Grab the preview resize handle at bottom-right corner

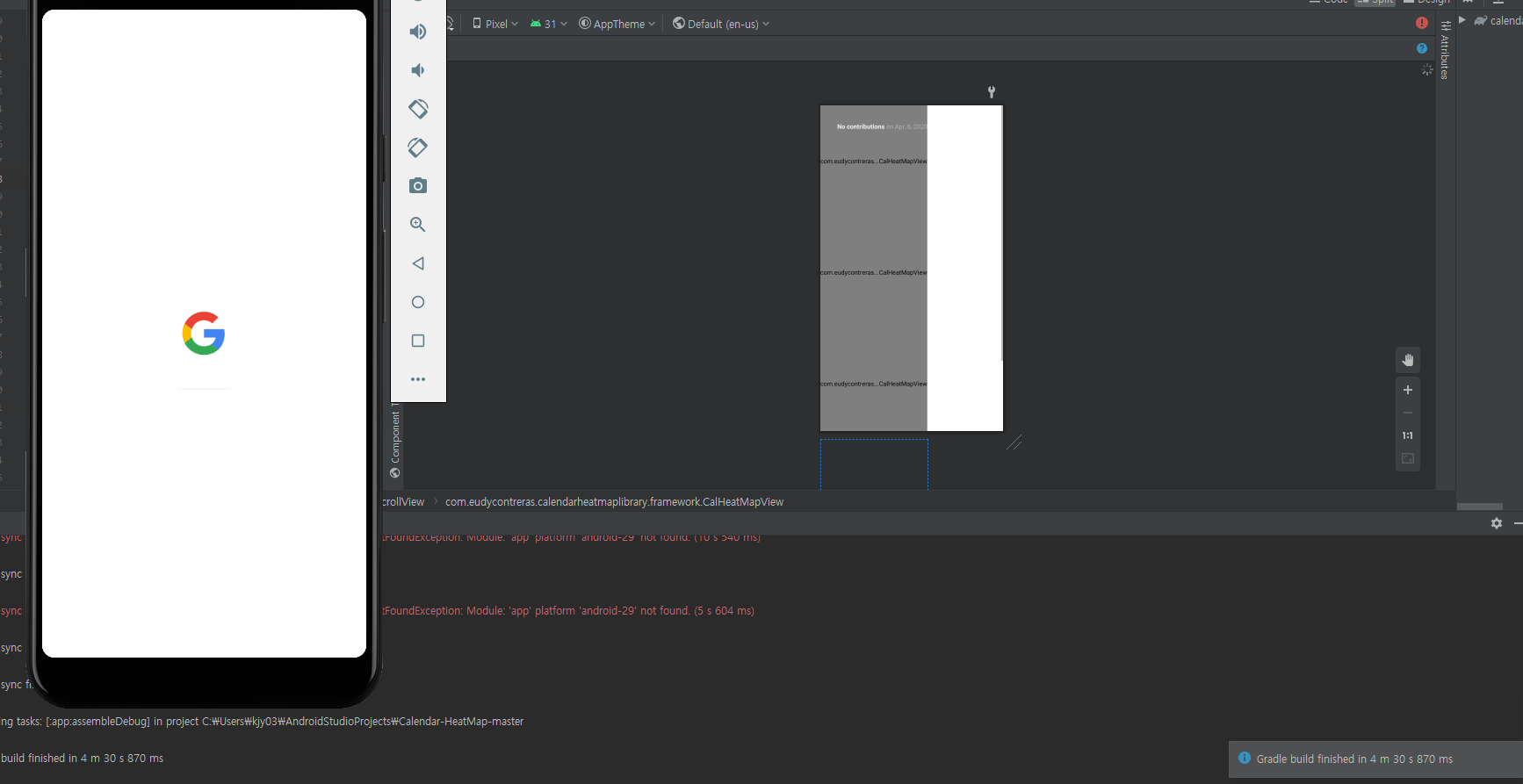click(1014, 442)
